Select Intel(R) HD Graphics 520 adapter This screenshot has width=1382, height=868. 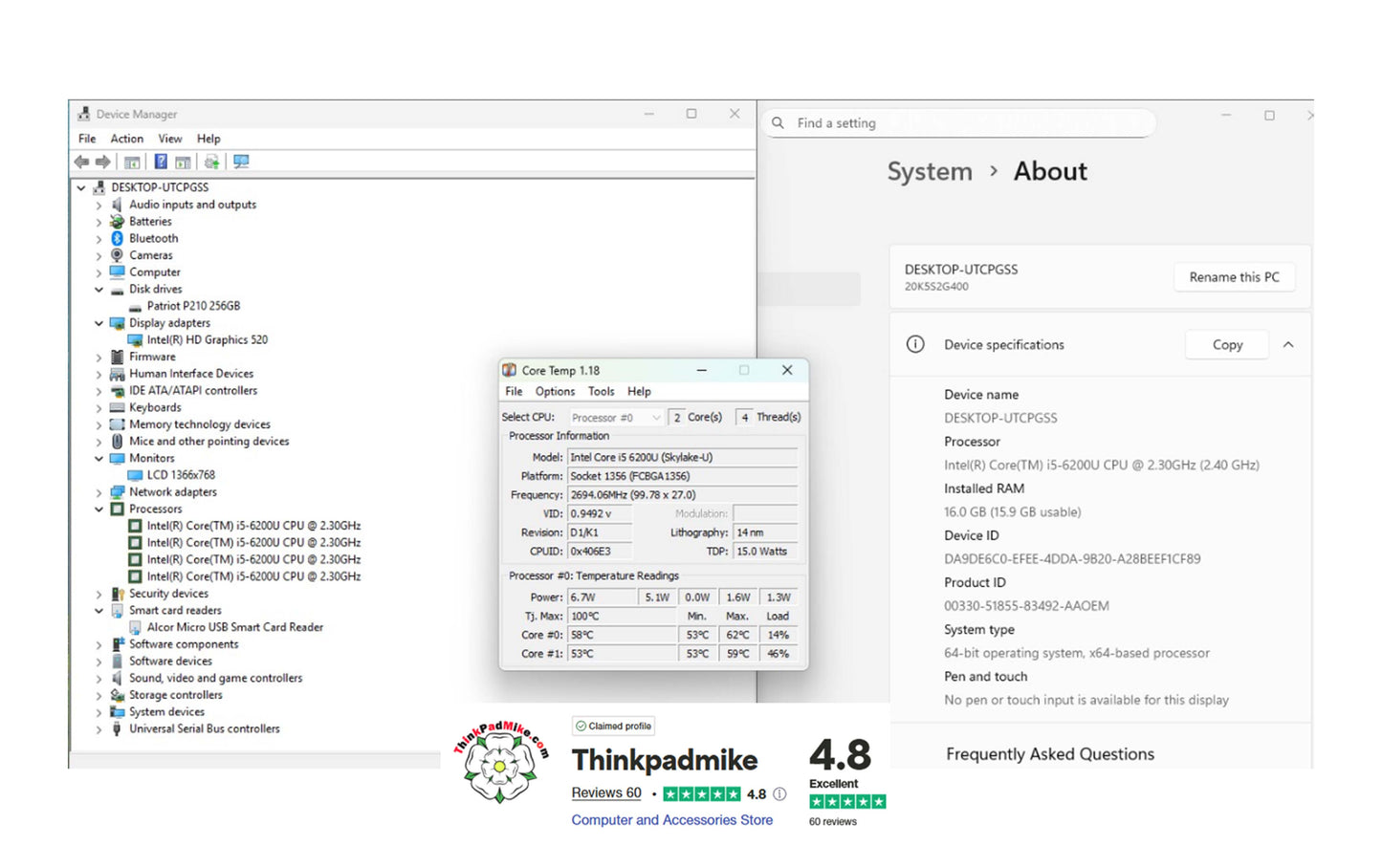[207, 339]
